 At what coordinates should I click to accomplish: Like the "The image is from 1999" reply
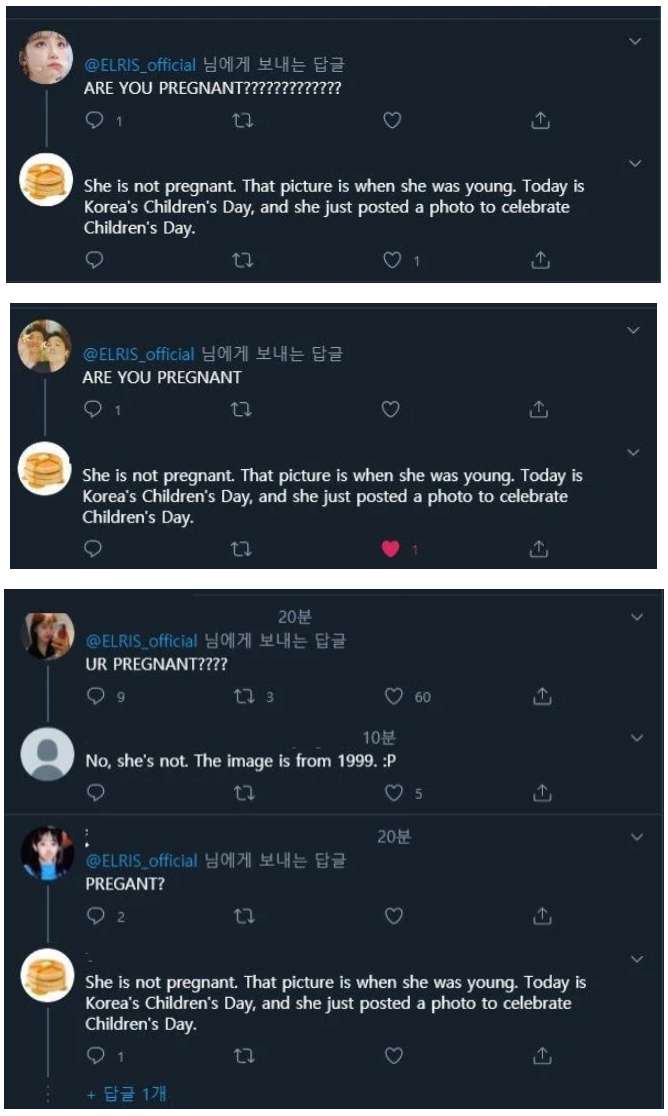point(394,793)
